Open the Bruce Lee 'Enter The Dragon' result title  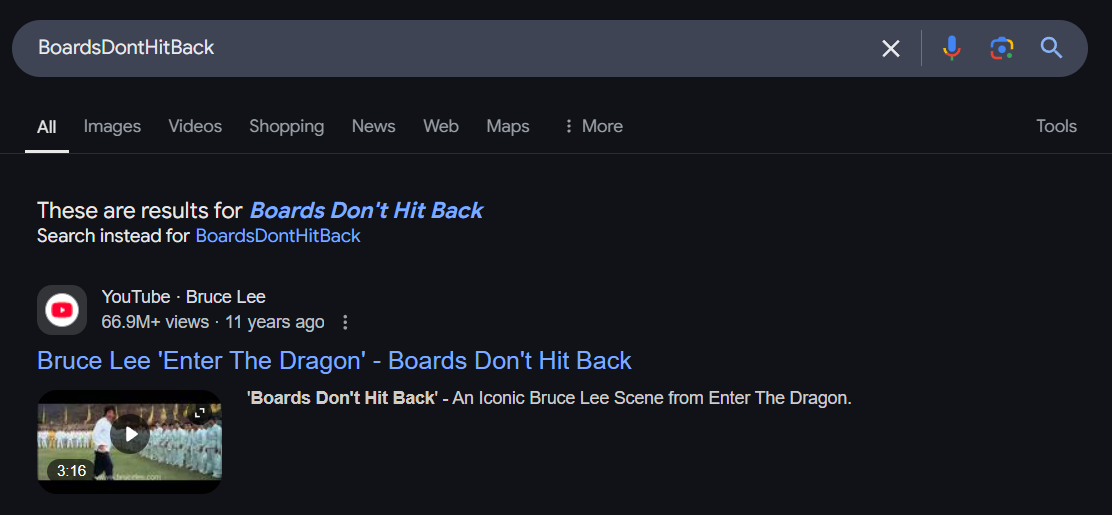(334, 360)
